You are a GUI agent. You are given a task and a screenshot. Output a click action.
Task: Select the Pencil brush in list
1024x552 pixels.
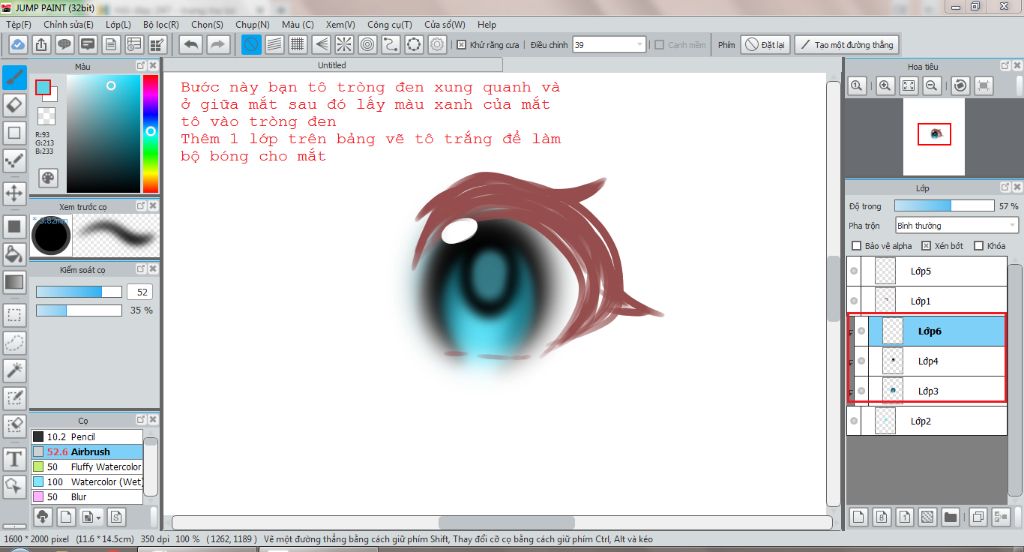click(87, 436)
